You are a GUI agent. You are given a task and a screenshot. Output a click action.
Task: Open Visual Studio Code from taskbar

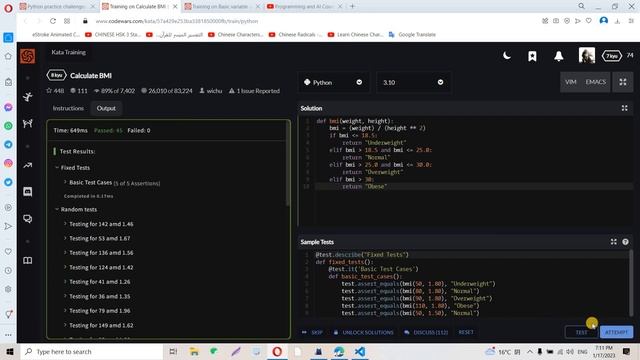pyautogui.click(x=360, y=351)
